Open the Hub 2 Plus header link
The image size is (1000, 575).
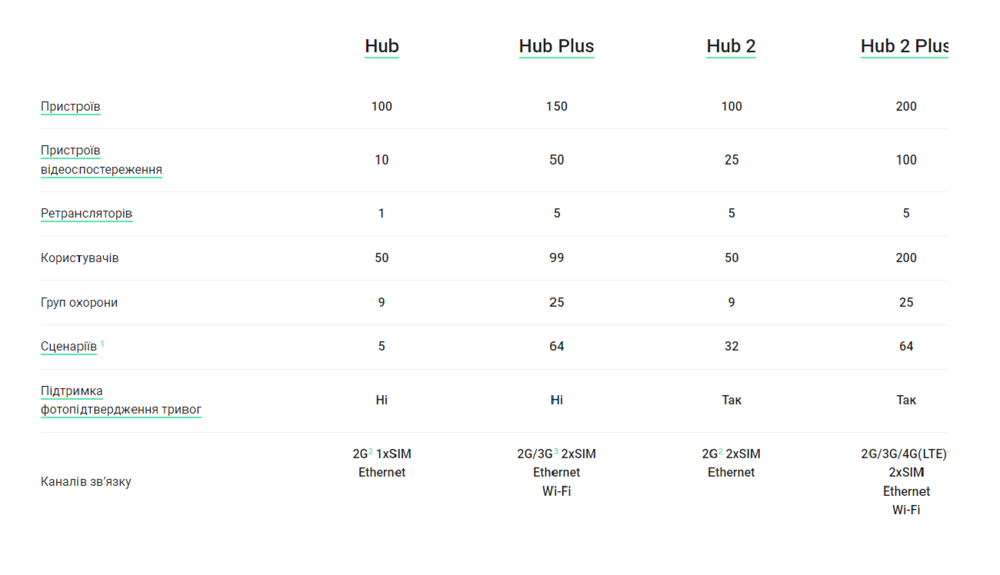[904, 46]
